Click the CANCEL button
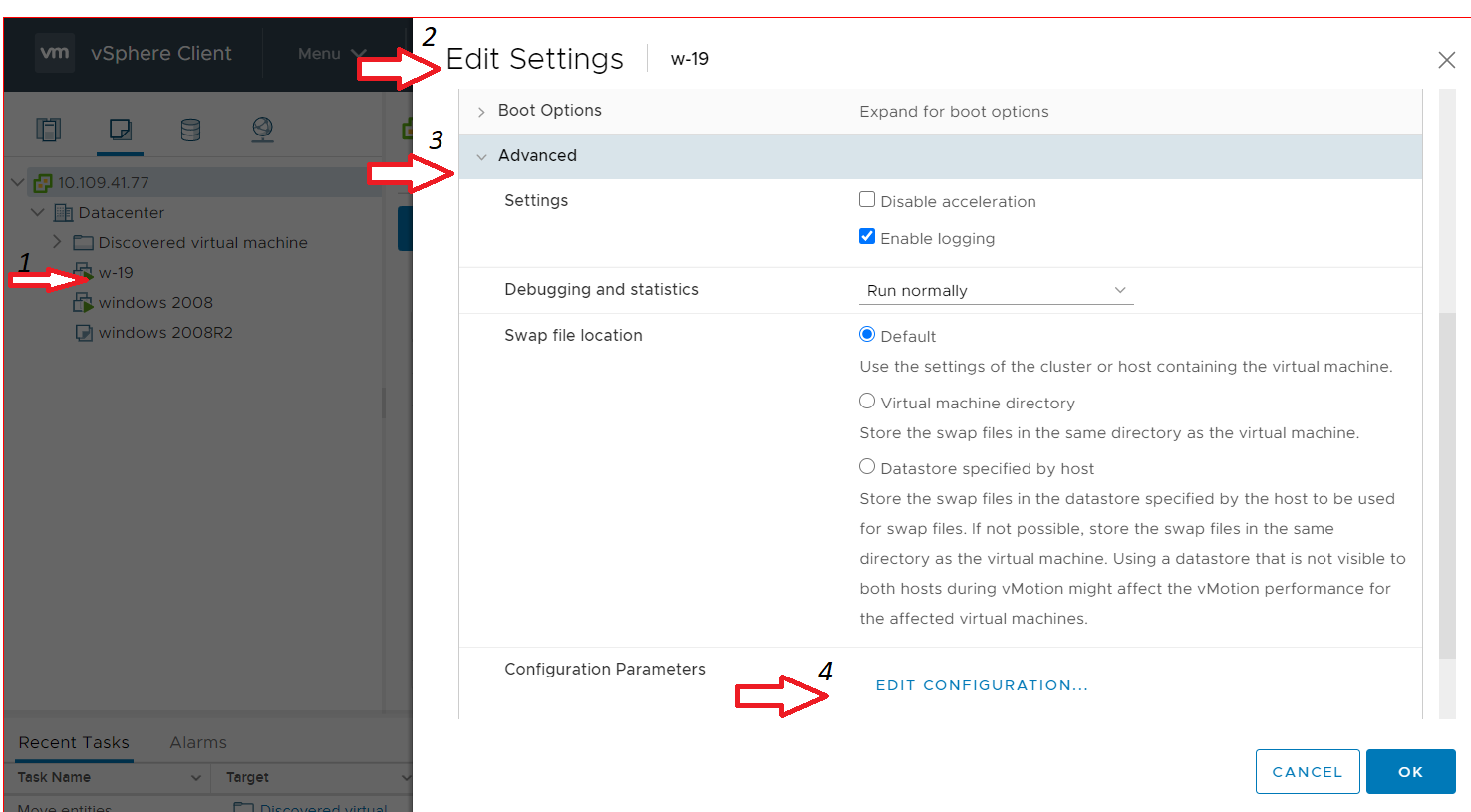The image size is (1471, 812). pos(1307,772)
